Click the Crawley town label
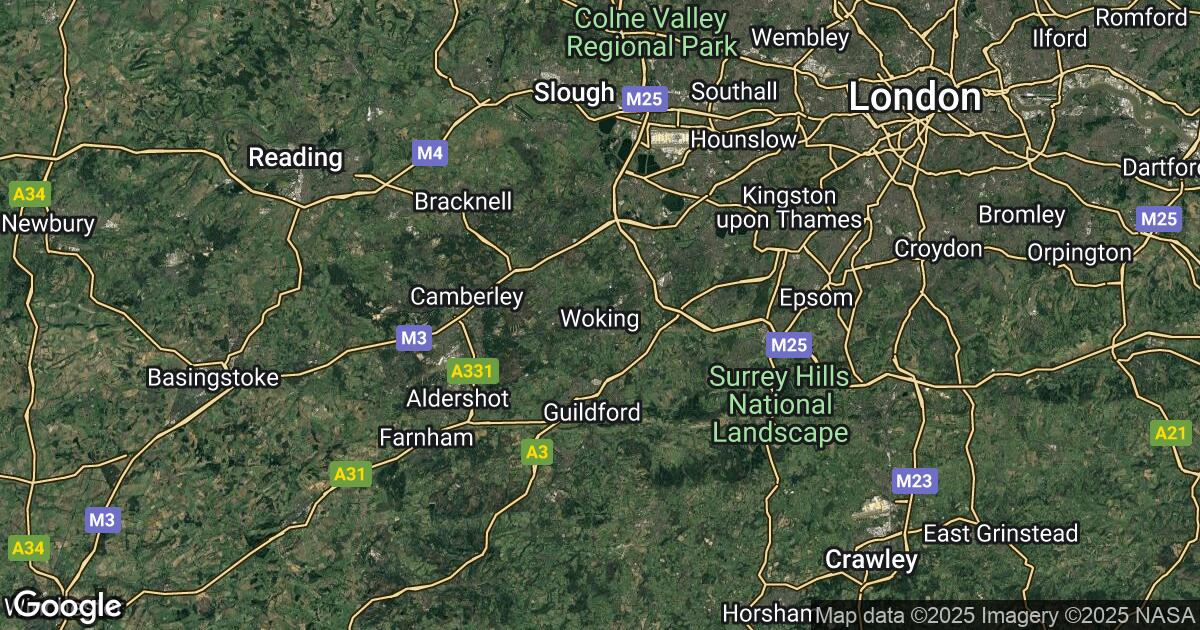Screen dimensions: 1200x630 (871, 560)
